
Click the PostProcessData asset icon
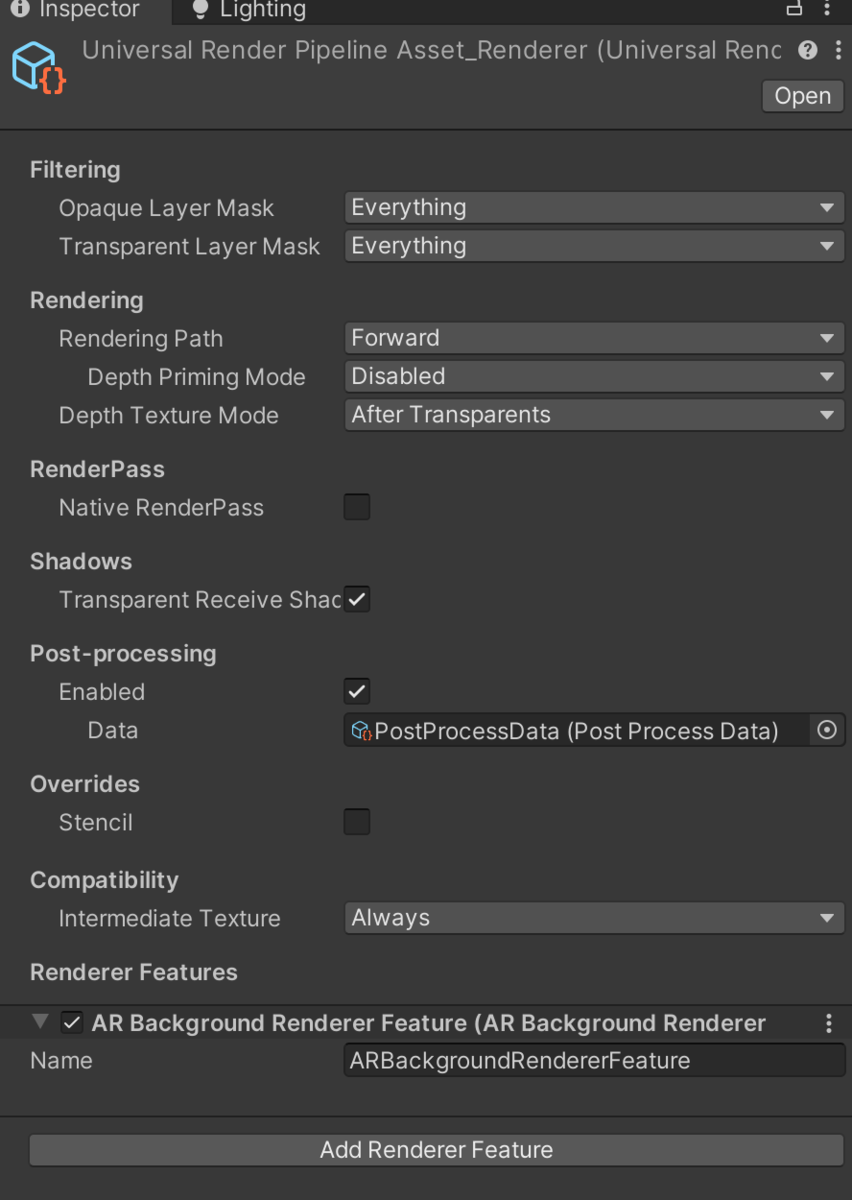click(360, 731)
